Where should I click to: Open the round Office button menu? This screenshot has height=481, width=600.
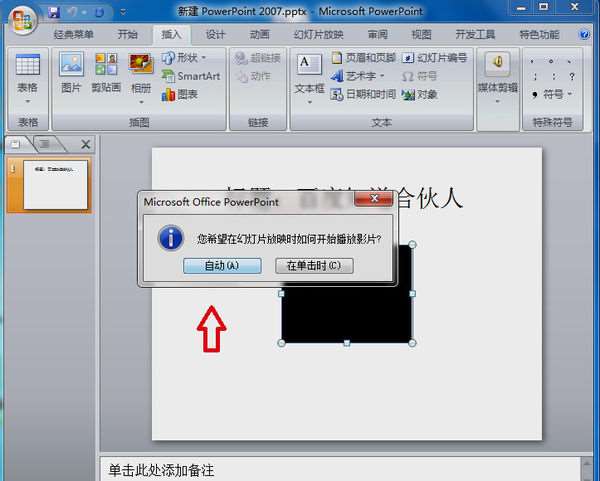(23, 21)
